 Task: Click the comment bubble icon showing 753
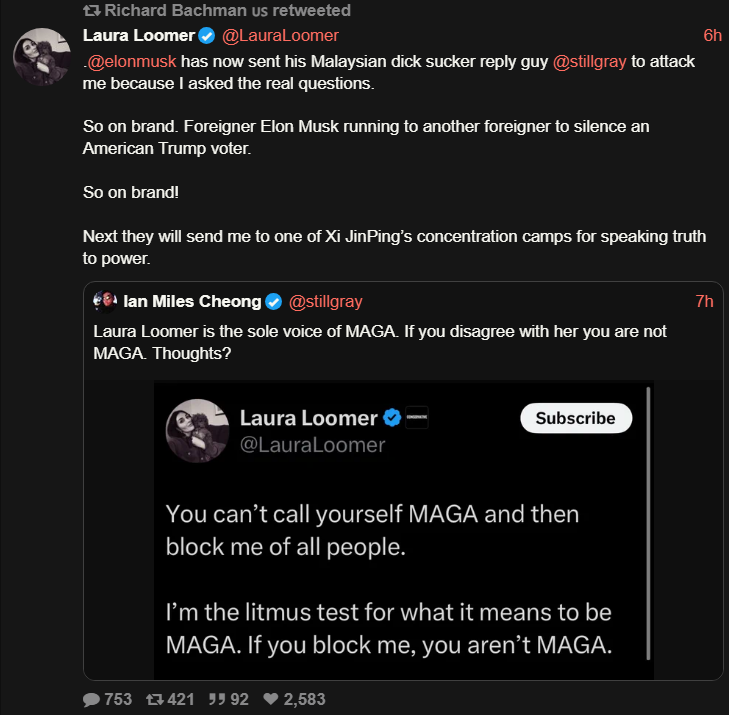click(x=92, y=700)
